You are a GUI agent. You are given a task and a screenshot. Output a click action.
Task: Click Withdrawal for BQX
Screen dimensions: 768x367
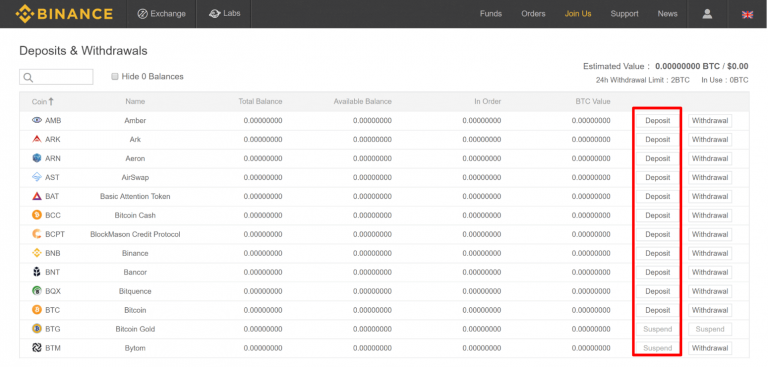coord(710,291)
